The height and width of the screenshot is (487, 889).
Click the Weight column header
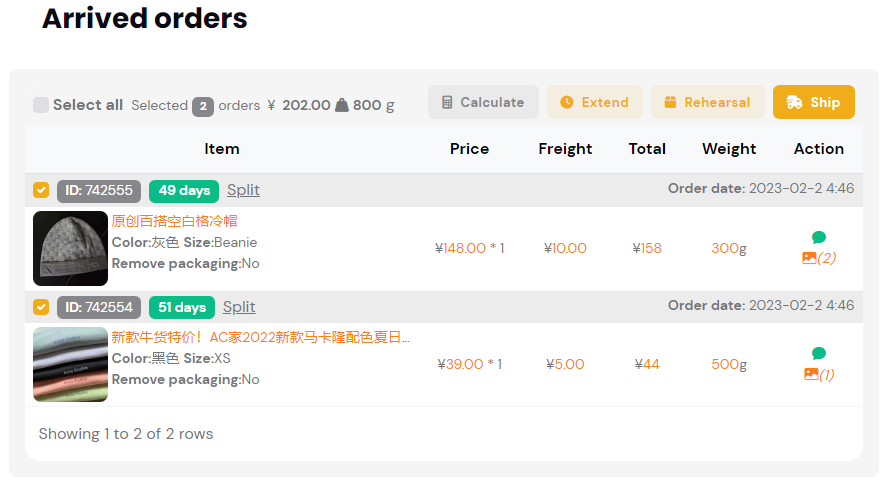tap(729, 149)
